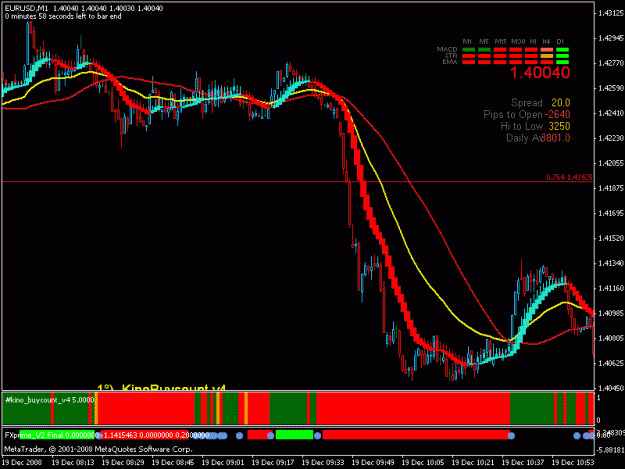Click the 1.41340 price scale value
625x469 pixels.
click(x=610, y=263)
